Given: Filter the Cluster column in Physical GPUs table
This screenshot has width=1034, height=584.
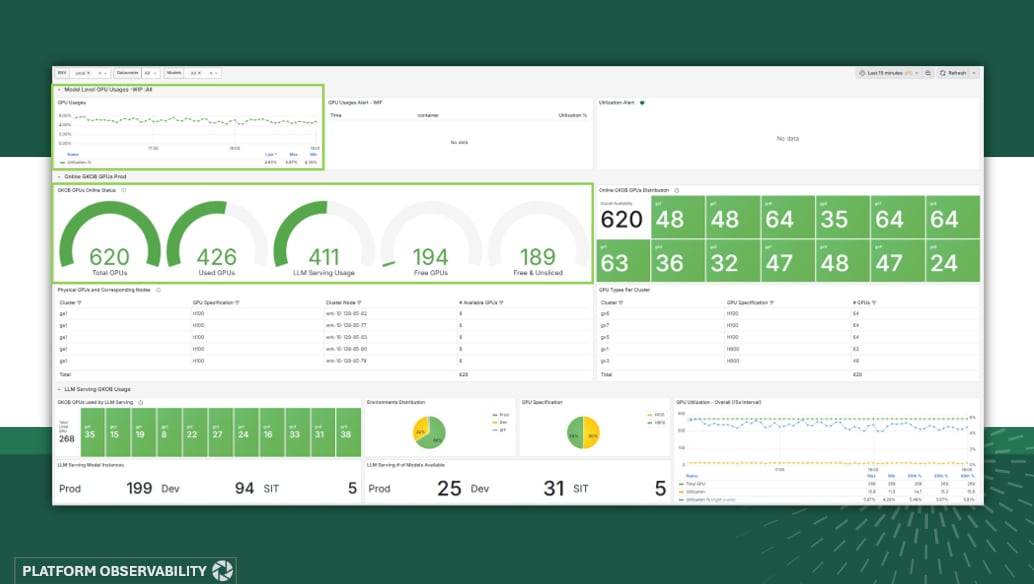Looking at the screenshot, I should point(80,303).
